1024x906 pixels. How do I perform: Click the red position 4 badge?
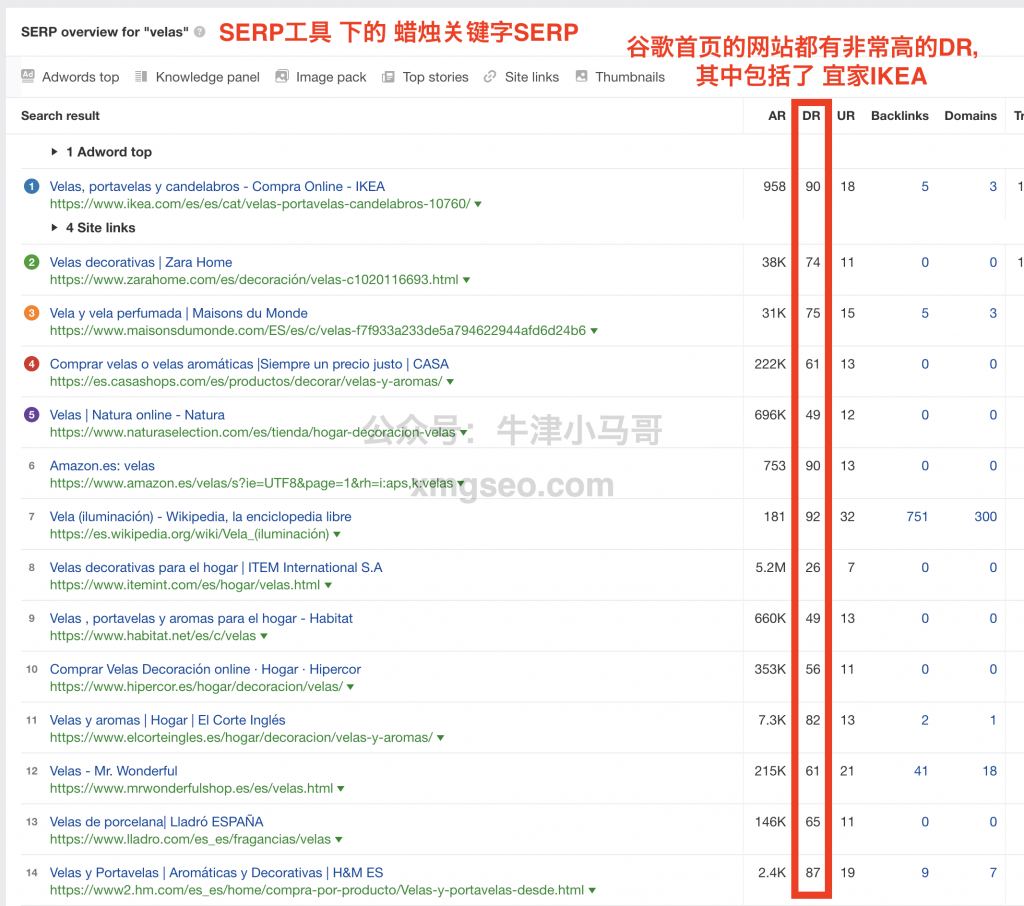point(31,364)
